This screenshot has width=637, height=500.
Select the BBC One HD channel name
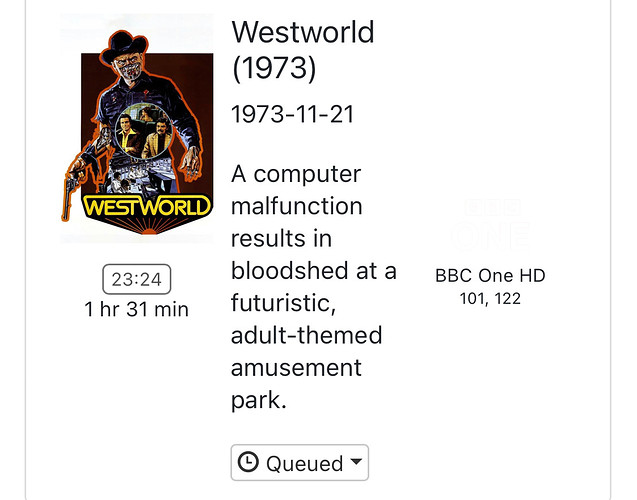490,276
